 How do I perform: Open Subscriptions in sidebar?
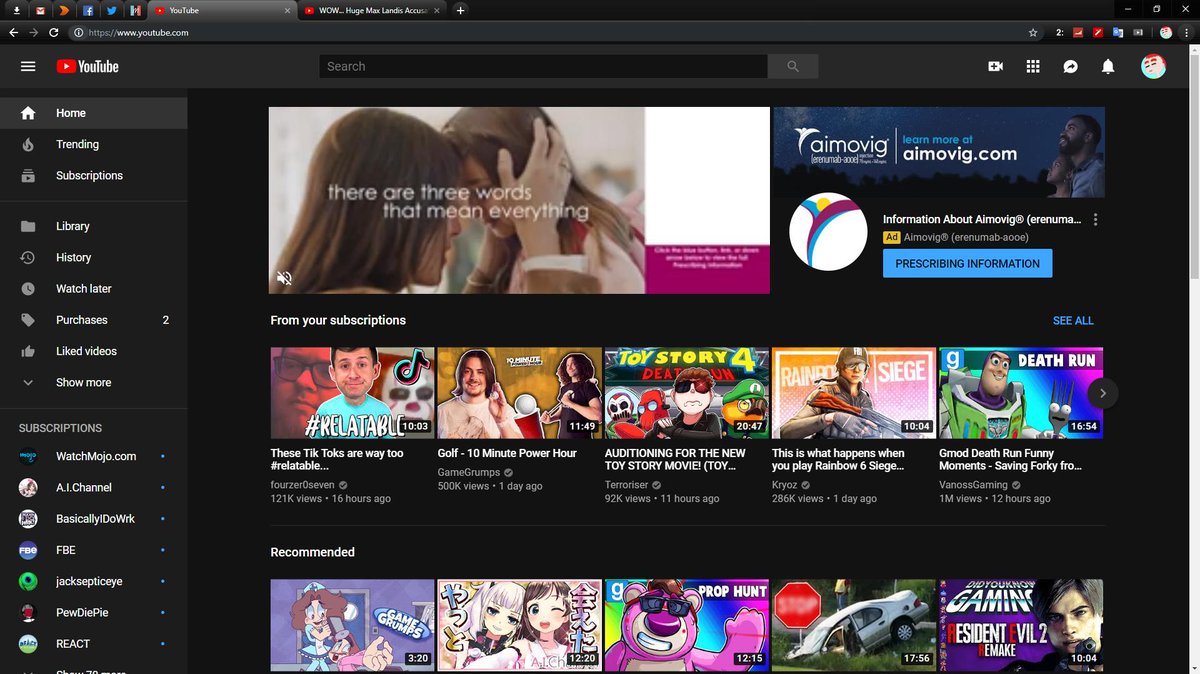tap(93, 175)
